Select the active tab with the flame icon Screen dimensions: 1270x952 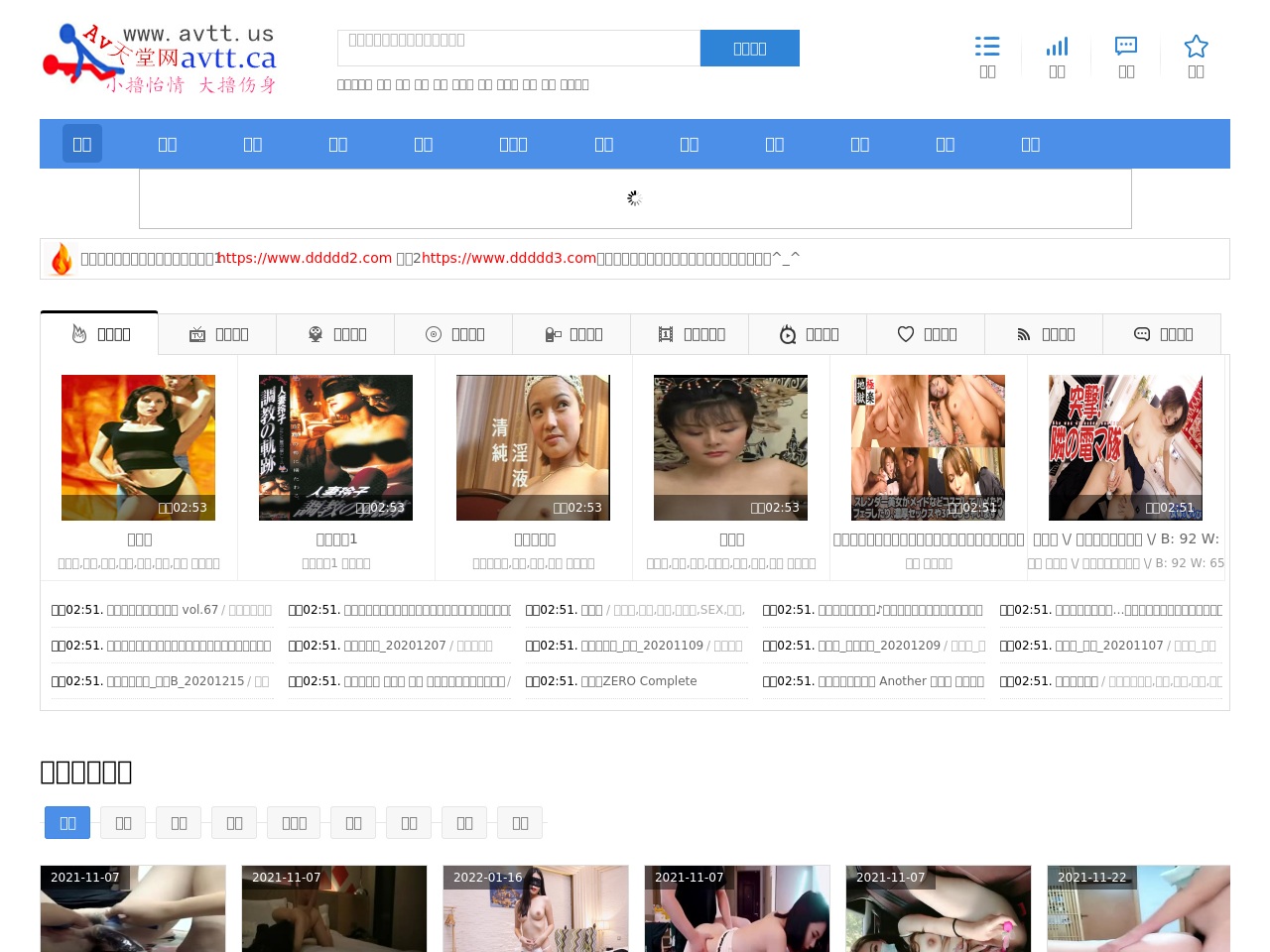coord(99,334)
